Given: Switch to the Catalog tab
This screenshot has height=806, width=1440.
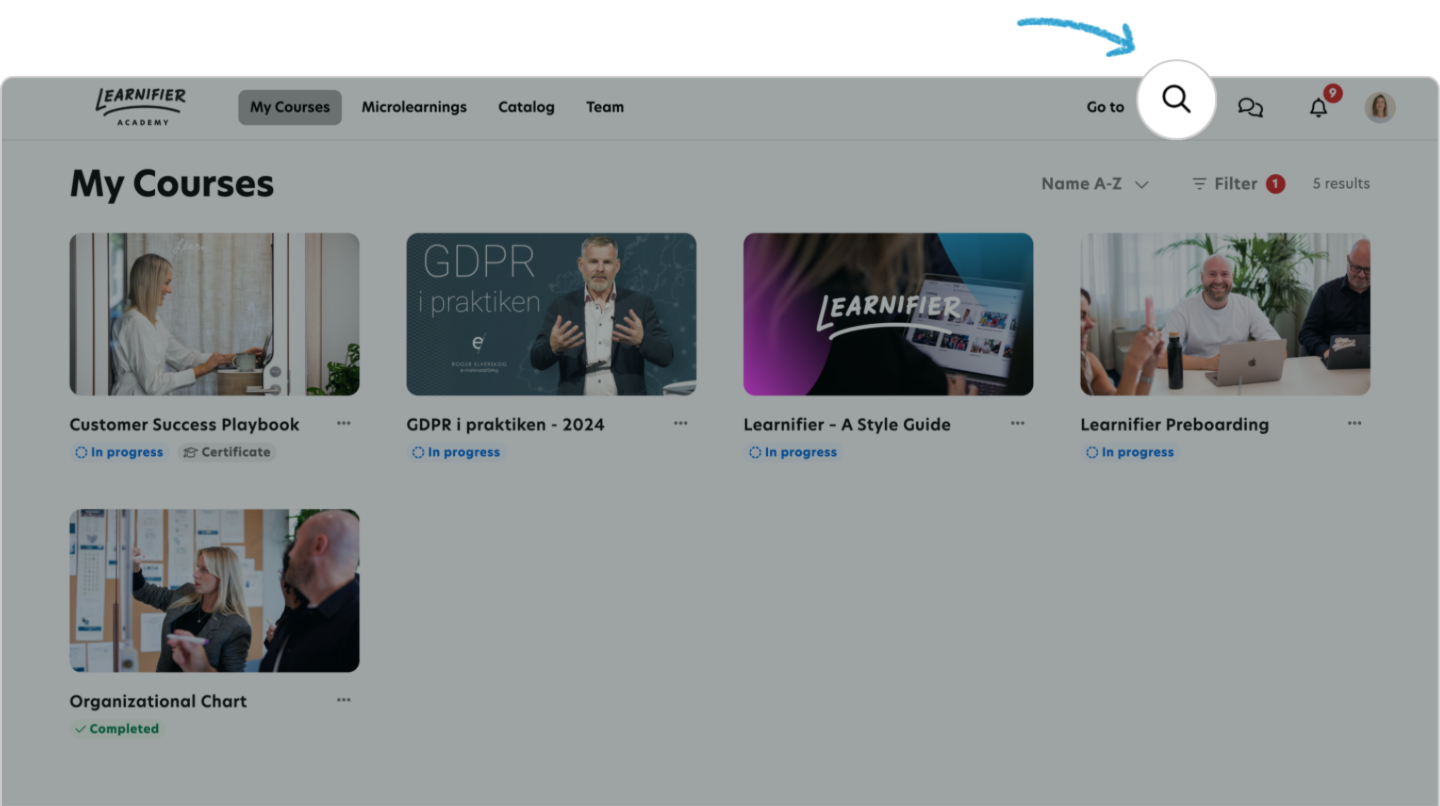Looking at the screenshot, I should point(526,107).
